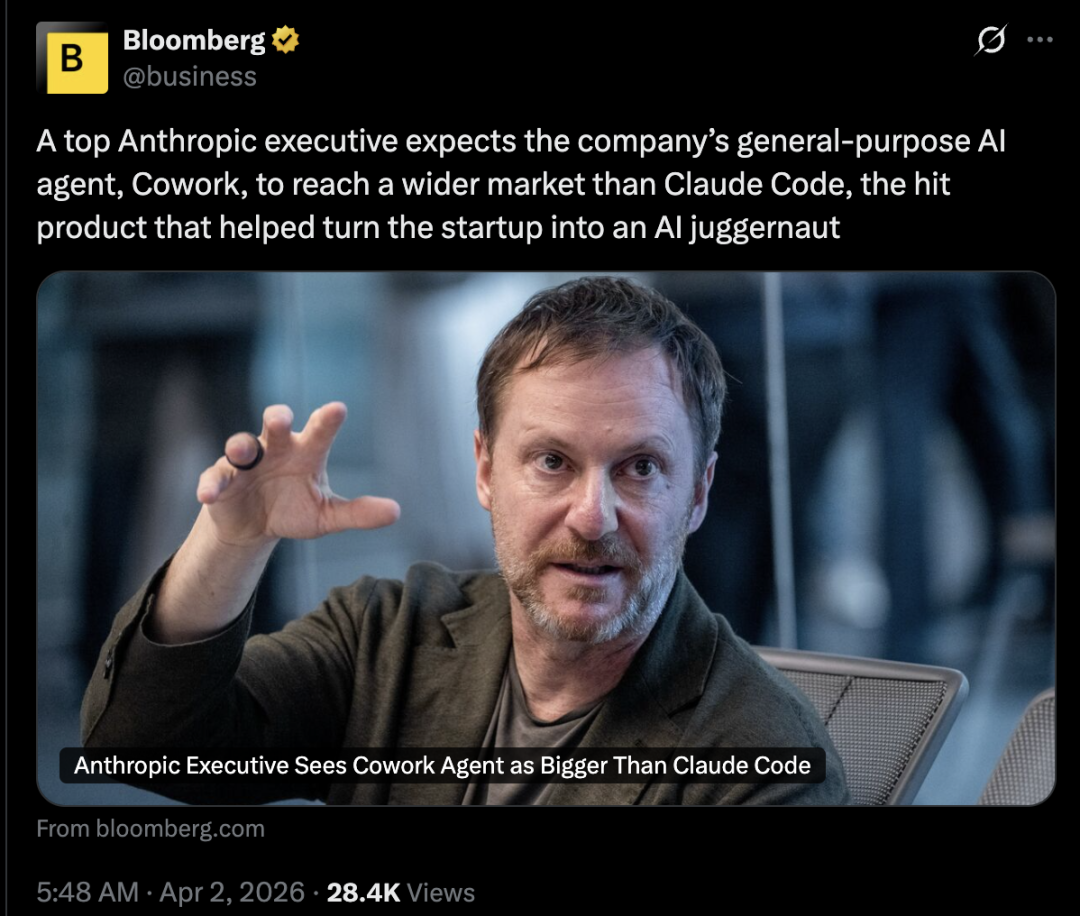
Task: Click the 5:48 AM time text
Action: click(x=87, y=892)
